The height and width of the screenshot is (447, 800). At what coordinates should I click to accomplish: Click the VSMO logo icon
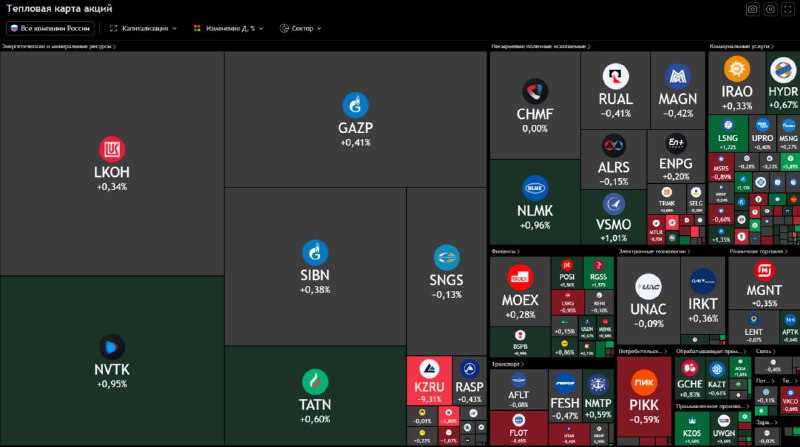pyautogui.click(x=613, y=204)
